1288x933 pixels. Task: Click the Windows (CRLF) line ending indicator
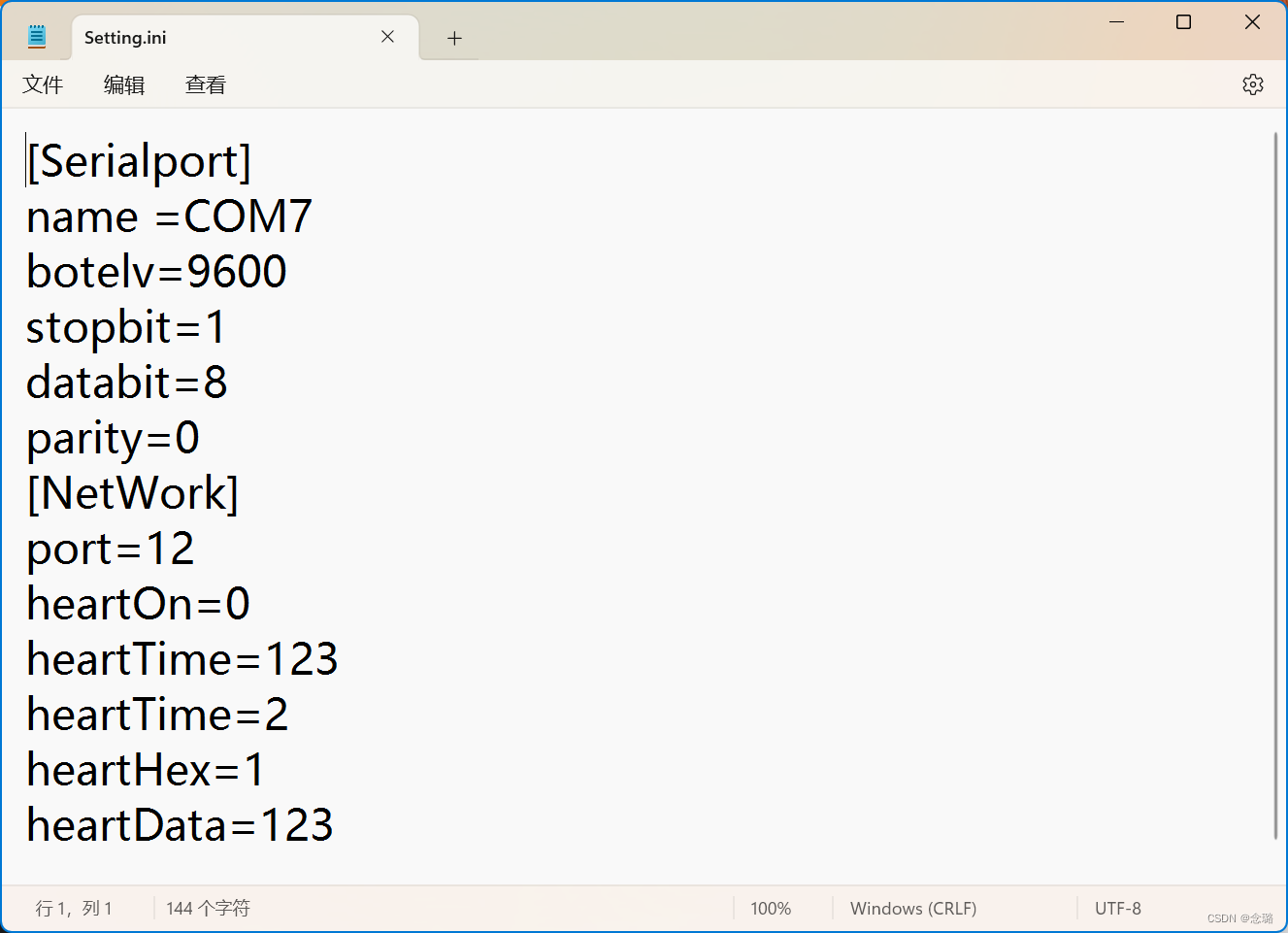913,909
